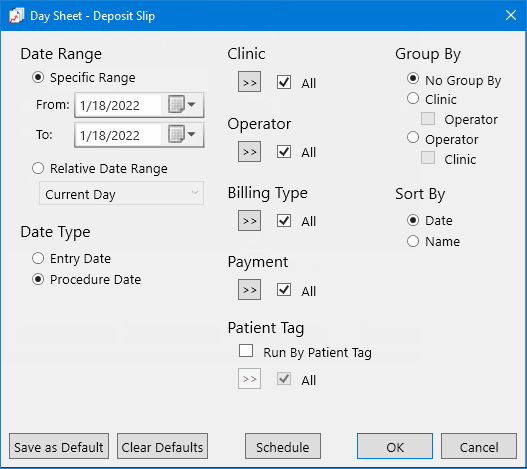Click the Clear Defaults button
The width and height of the screenshot is (527, 469).
(162, 446)
